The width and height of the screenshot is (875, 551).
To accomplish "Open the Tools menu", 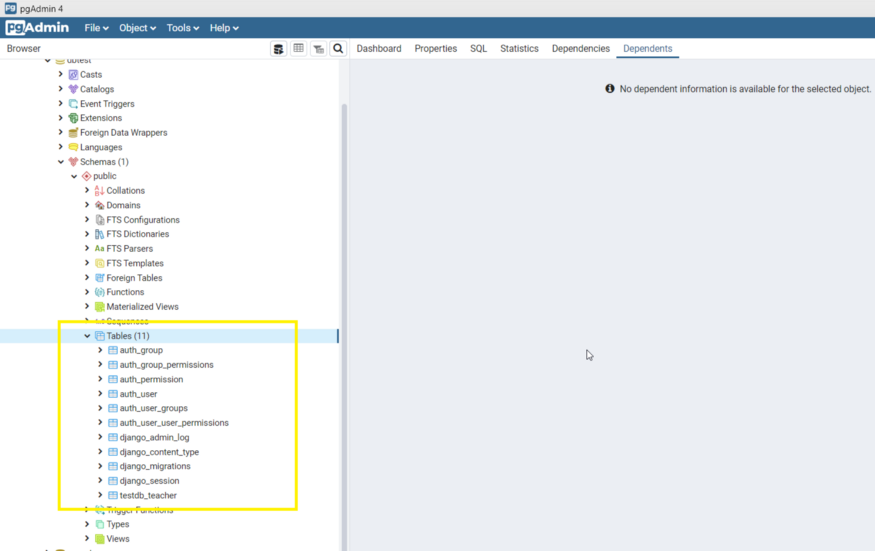I will (182, 28).
